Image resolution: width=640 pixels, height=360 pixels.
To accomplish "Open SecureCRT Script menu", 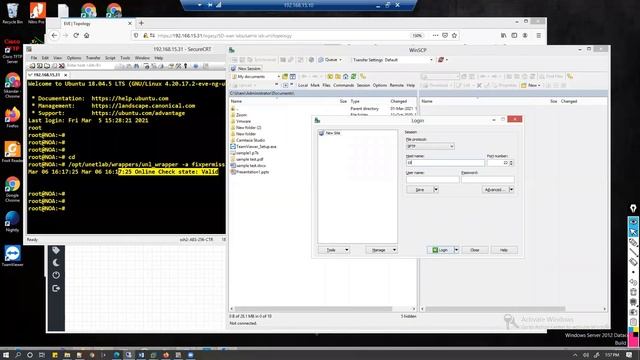I will point(110,58).
